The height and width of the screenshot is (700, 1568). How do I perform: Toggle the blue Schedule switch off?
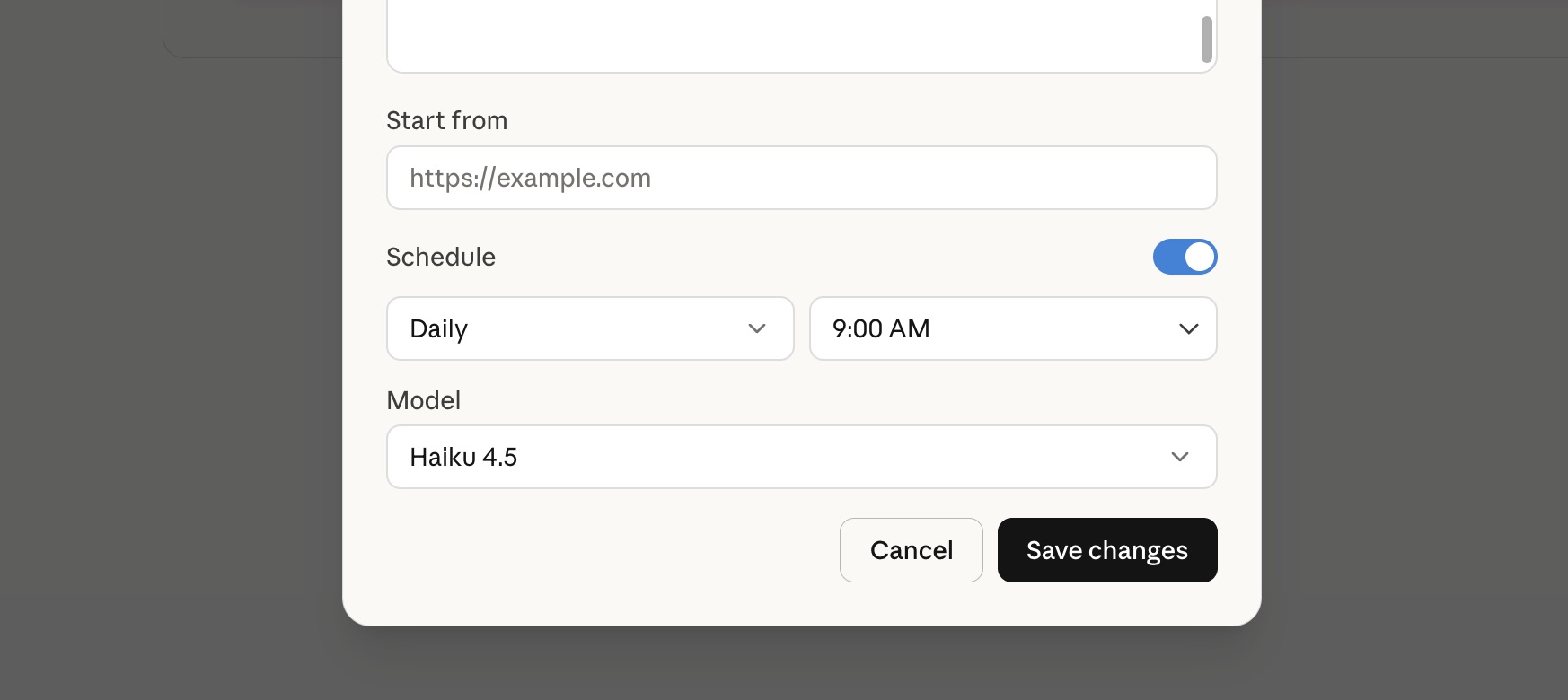[x=1185, y=257]
